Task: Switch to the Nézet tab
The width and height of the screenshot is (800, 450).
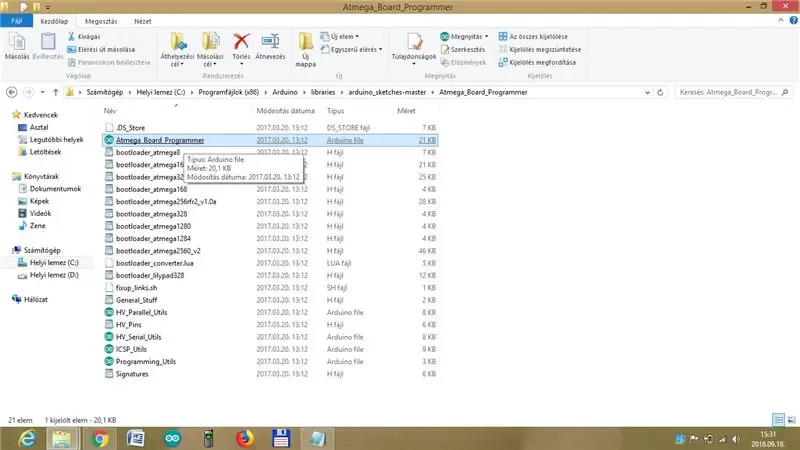Action: point(142,21)
